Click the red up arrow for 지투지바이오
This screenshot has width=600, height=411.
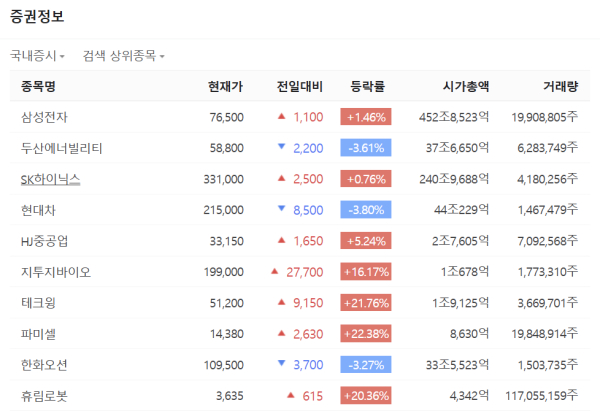pos(275,272)
